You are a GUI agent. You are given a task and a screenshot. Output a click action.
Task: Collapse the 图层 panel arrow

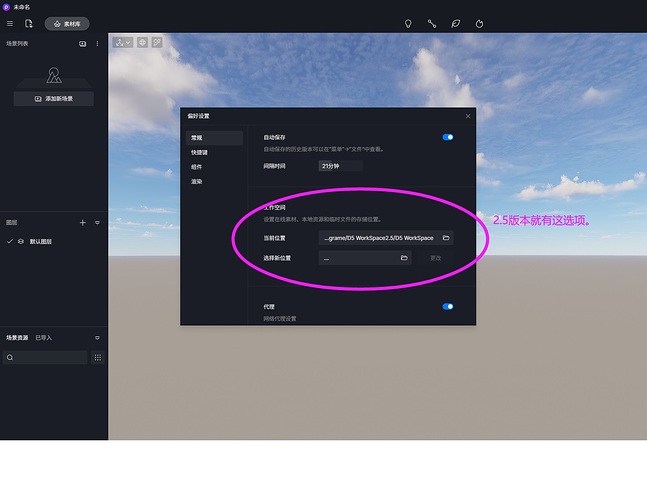[x=97, y=222]
